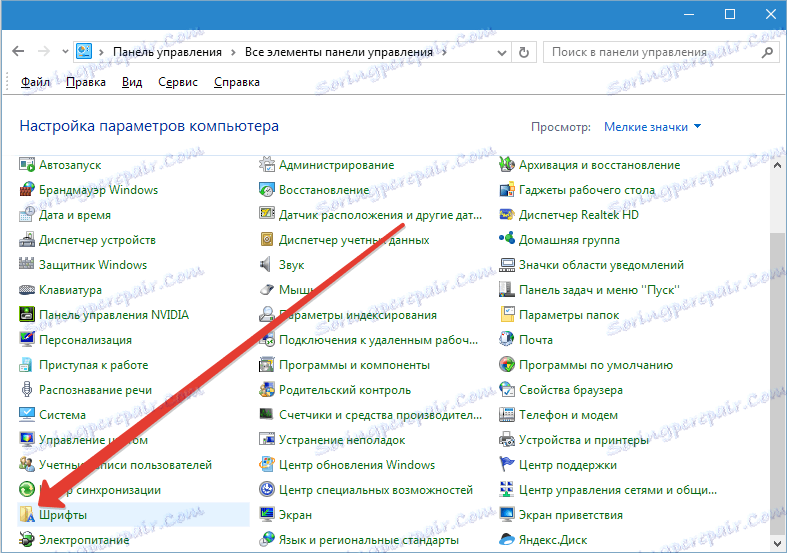The width and height of the screenshot is (787, 553).
Task: Click the Распознавание речи microphone icon
Action: tap(27, 390)
